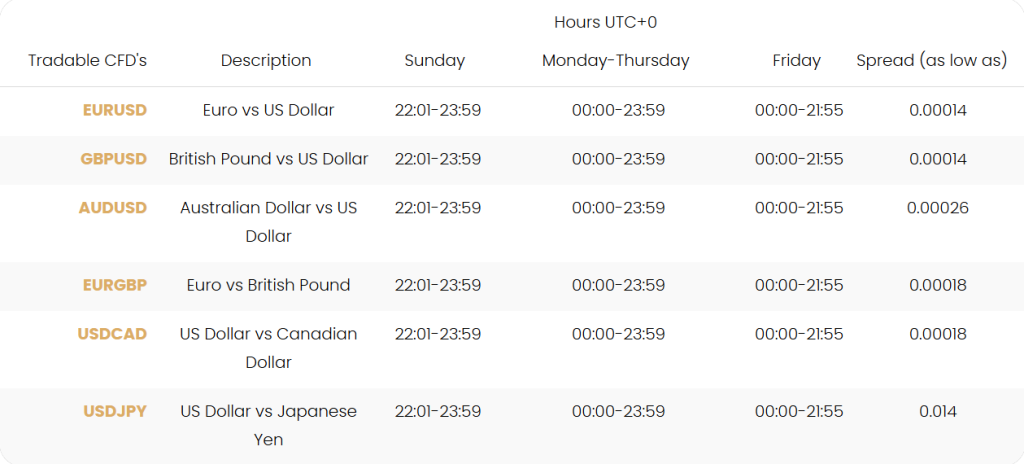Open the USDCAD symbol link
The height and width of the screenshot is (464, 1024).
point(112,334)
